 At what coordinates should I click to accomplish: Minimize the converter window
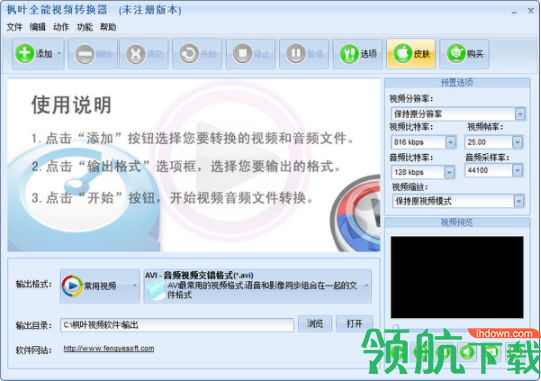[x=514, y=12]
